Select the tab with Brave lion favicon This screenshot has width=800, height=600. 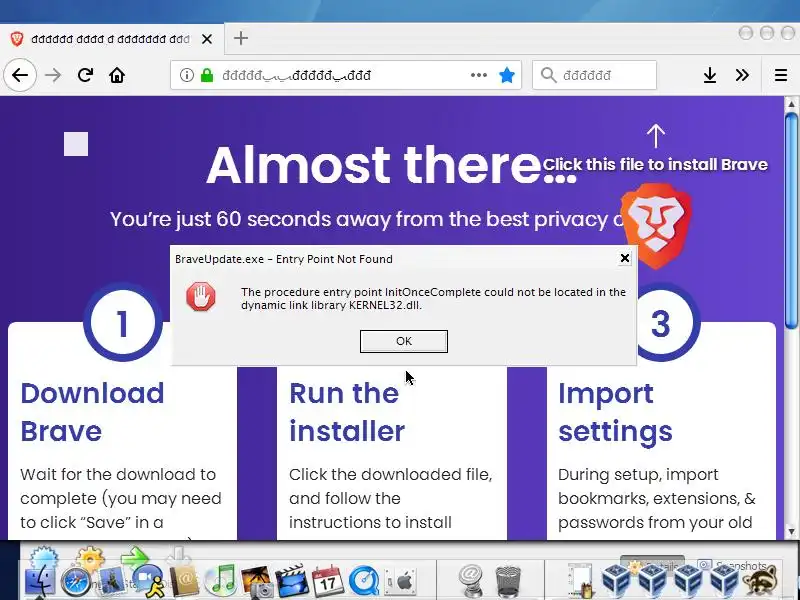point(110,39)
